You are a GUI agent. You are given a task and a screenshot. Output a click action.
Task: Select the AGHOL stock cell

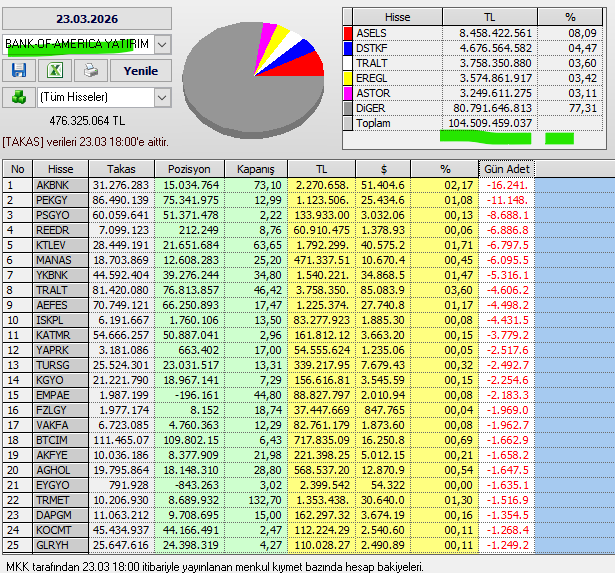pyautogui.click(x=61, y=470)
